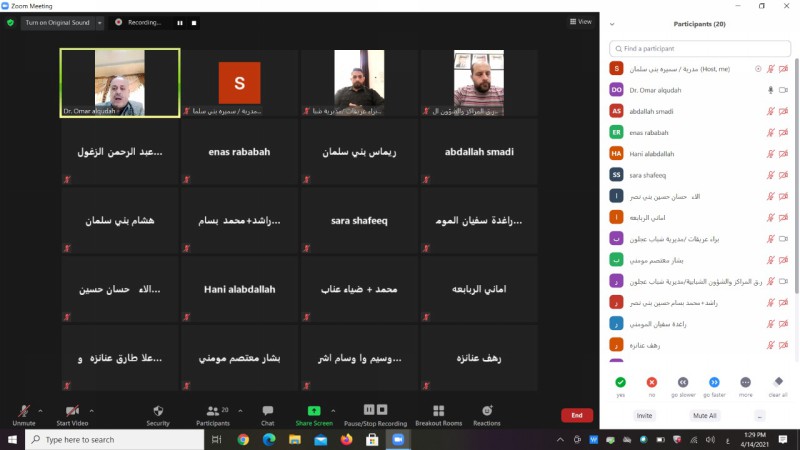The width and height of the screenshot is (800, 450).
Task: Open Breakout Rooms
Action: coord(438,411)
